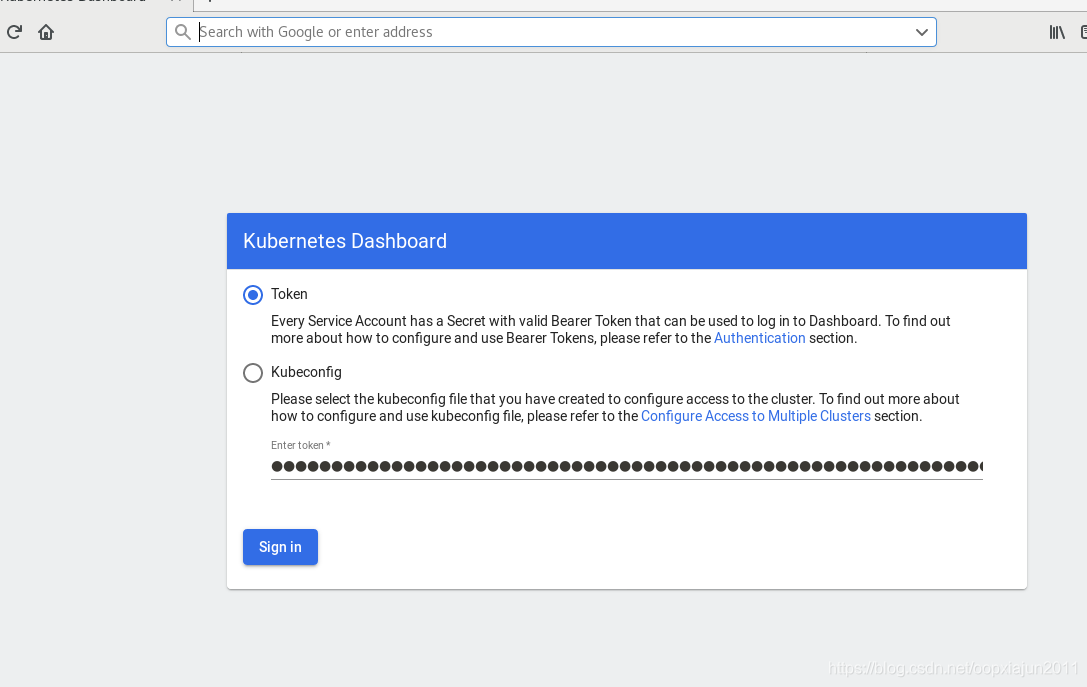Click into the Enter token field
1087x687 pixels.
click(627, 467)
